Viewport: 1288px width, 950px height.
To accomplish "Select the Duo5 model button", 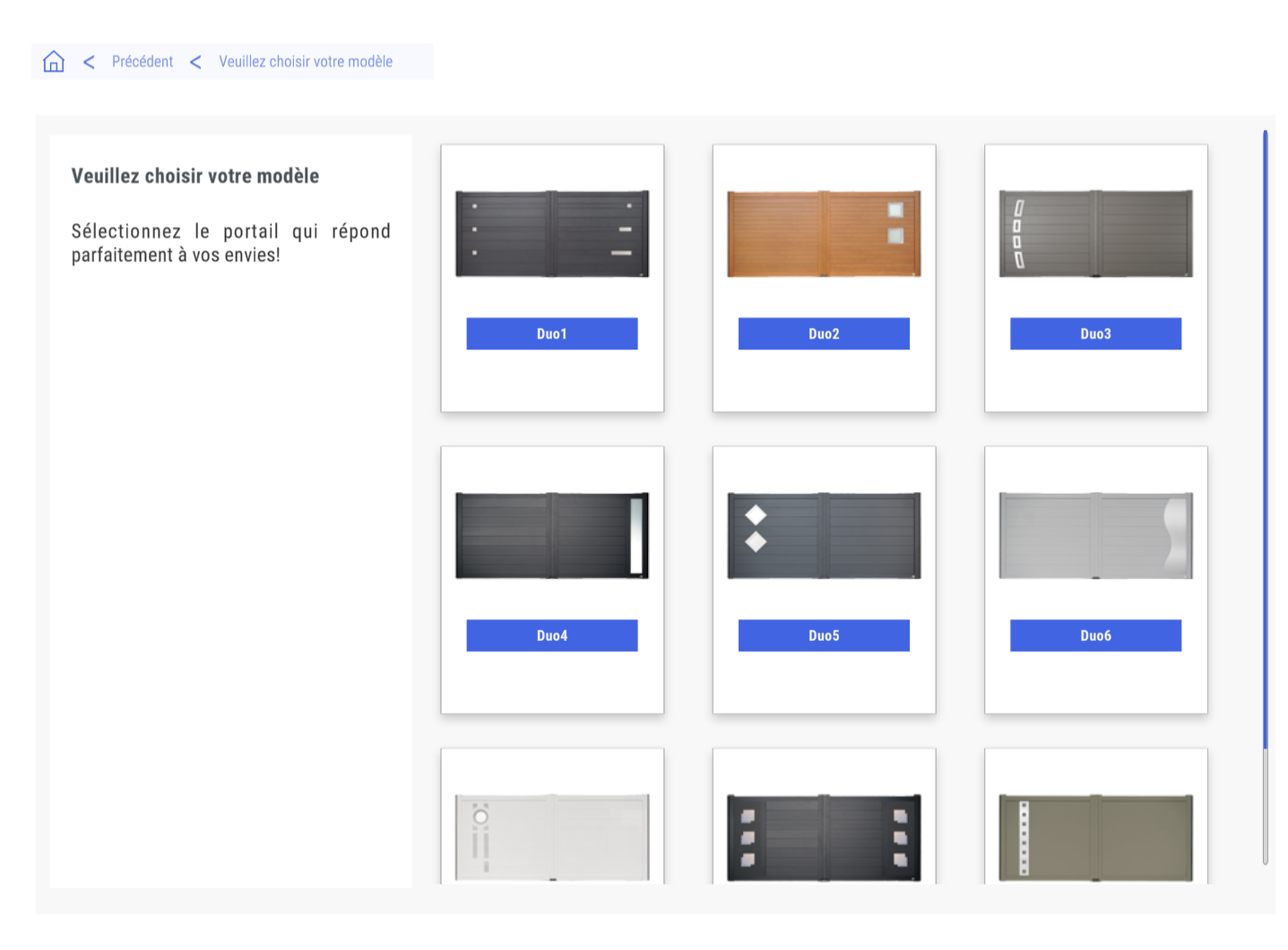I will coord(823,635).
